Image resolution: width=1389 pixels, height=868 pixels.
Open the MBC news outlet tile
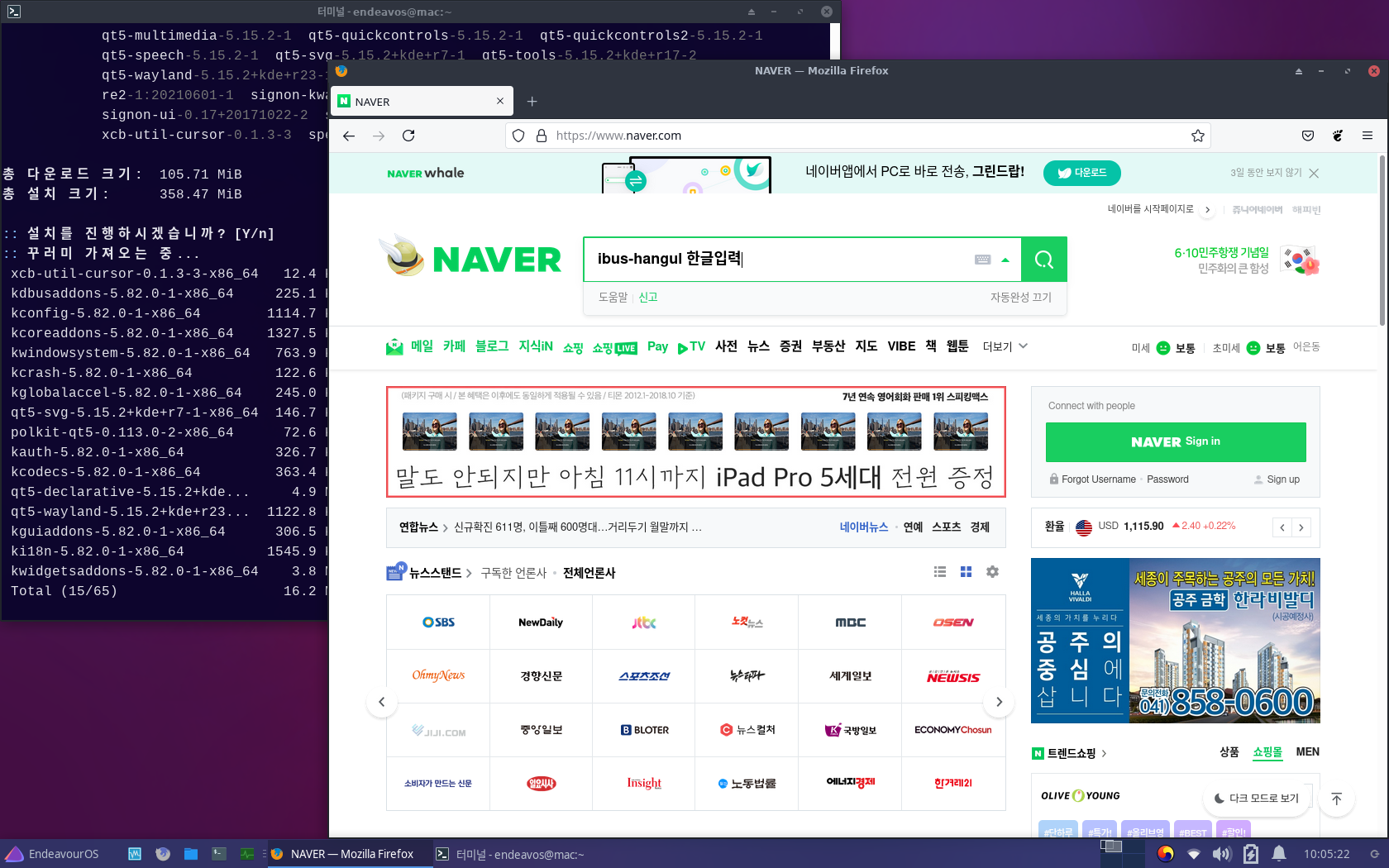(850, 622)
